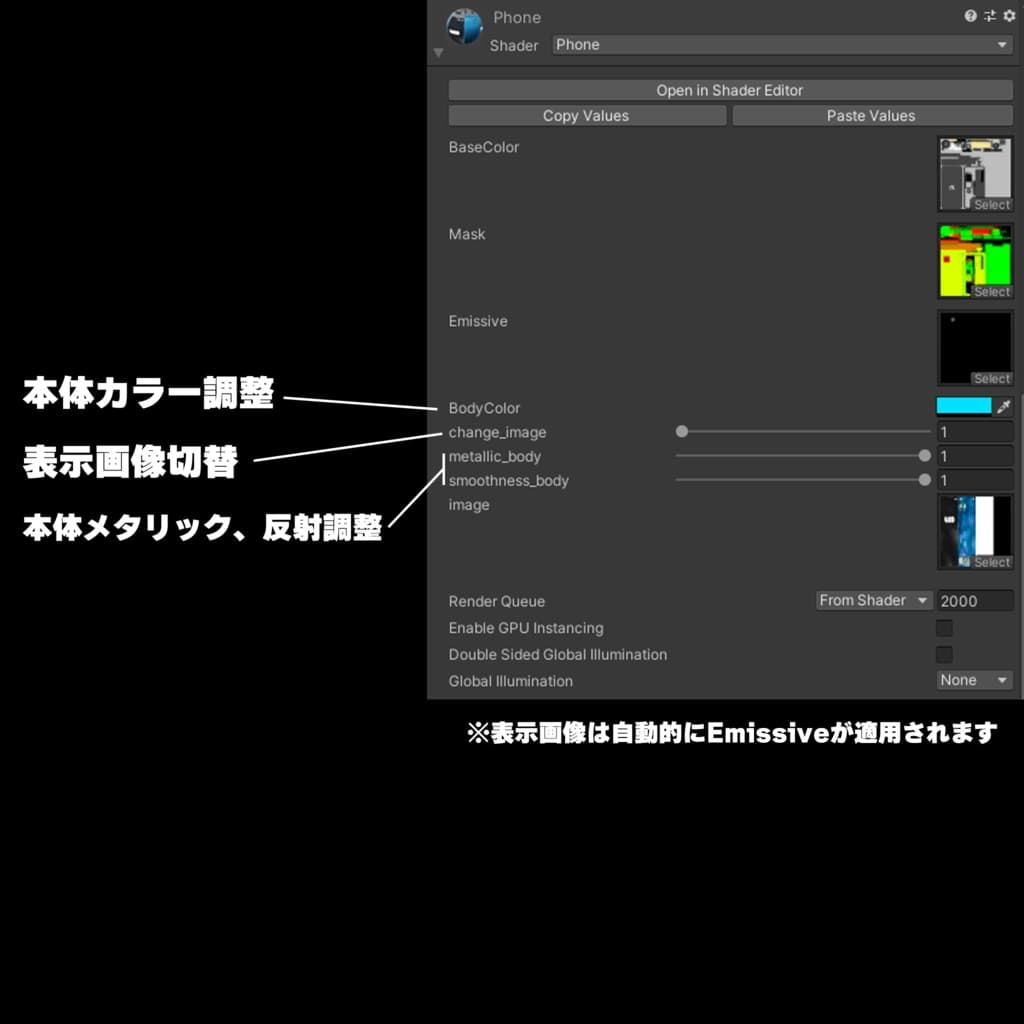Click the material preset picker icon
1024x1024 pixels.
[988, 16]
